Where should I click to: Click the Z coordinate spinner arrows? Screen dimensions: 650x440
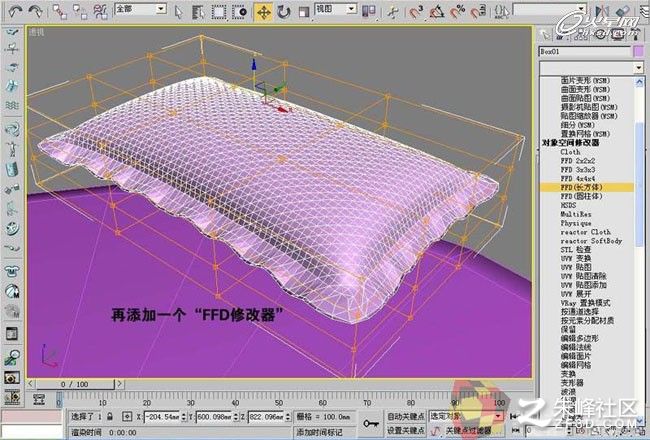288,416
